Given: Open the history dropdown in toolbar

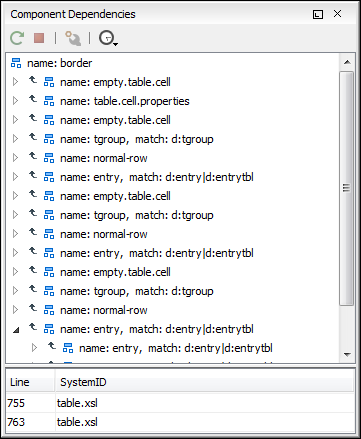Looking at the screenshot, I should (x=108, y=38).
